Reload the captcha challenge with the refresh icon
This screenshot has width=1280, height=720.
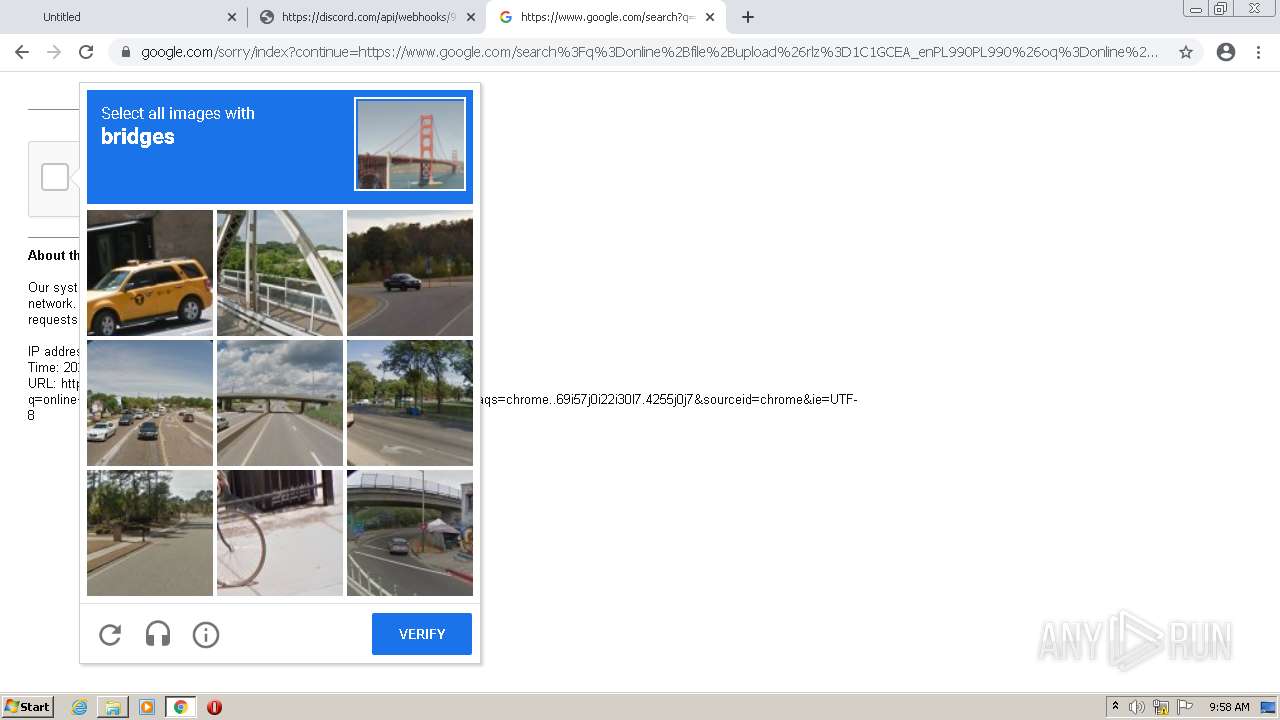(110, 634)
